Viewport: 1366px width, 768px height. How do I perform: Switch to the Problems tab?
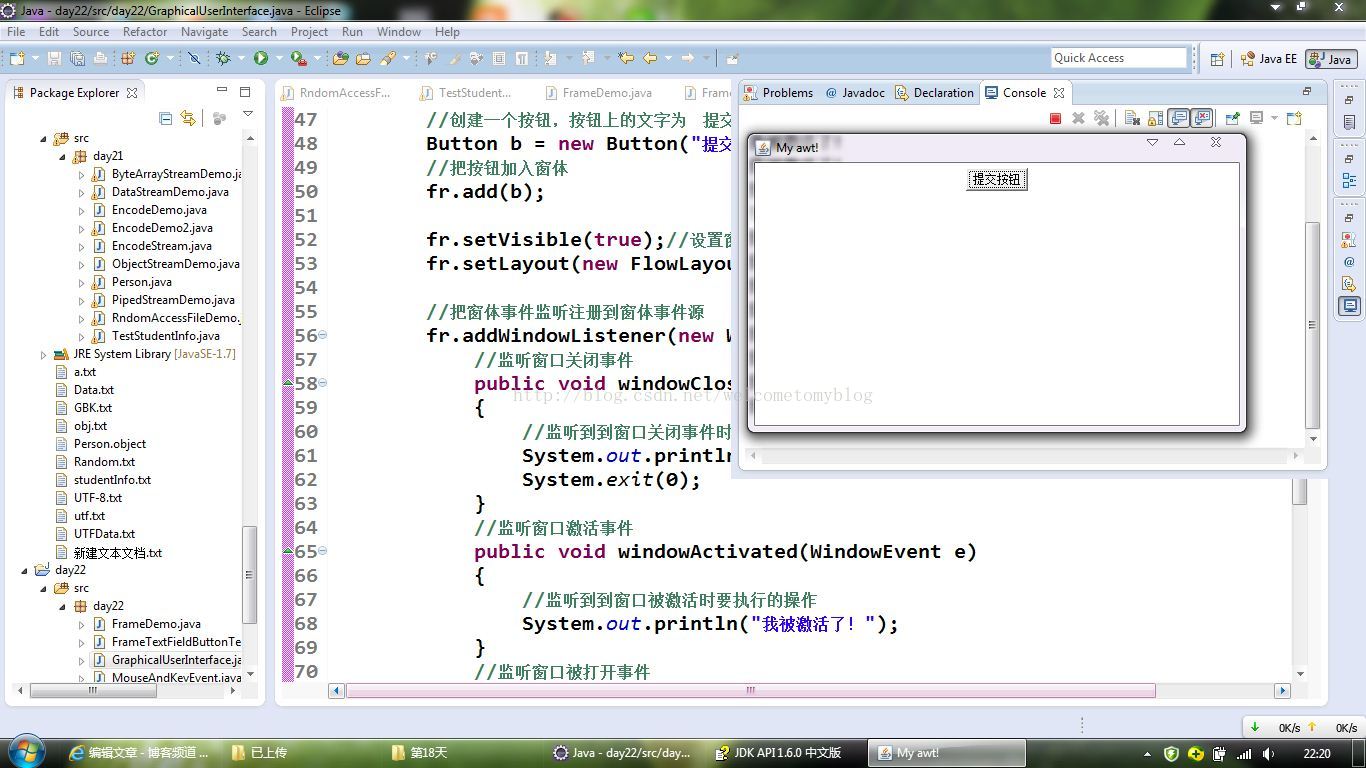point(778,93)
